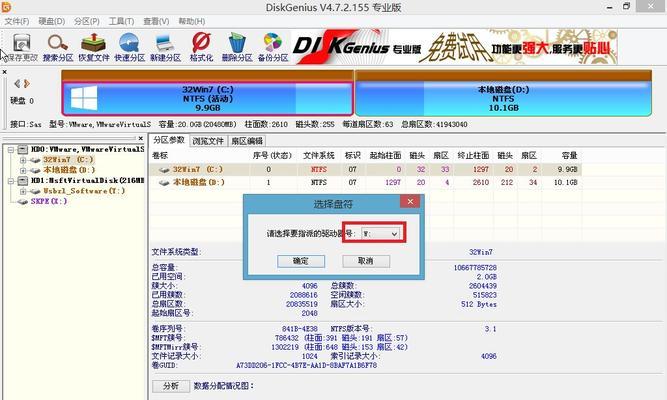
Task: Click the SKPE (X:) drive icon in tree
Action: [23, 201]
